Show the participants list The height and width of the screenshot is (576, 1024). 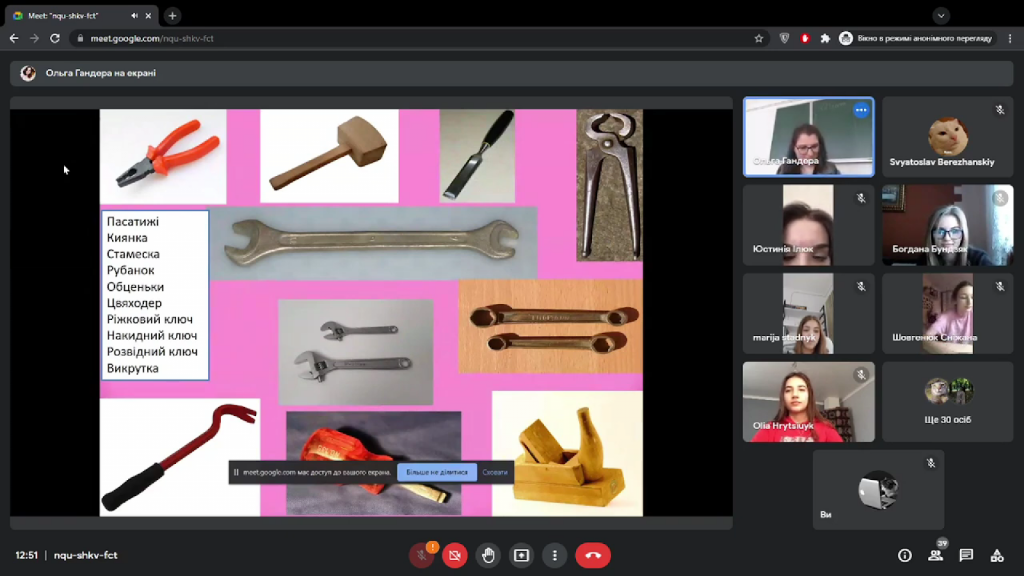pyautogui.click(x=935, y=555)
